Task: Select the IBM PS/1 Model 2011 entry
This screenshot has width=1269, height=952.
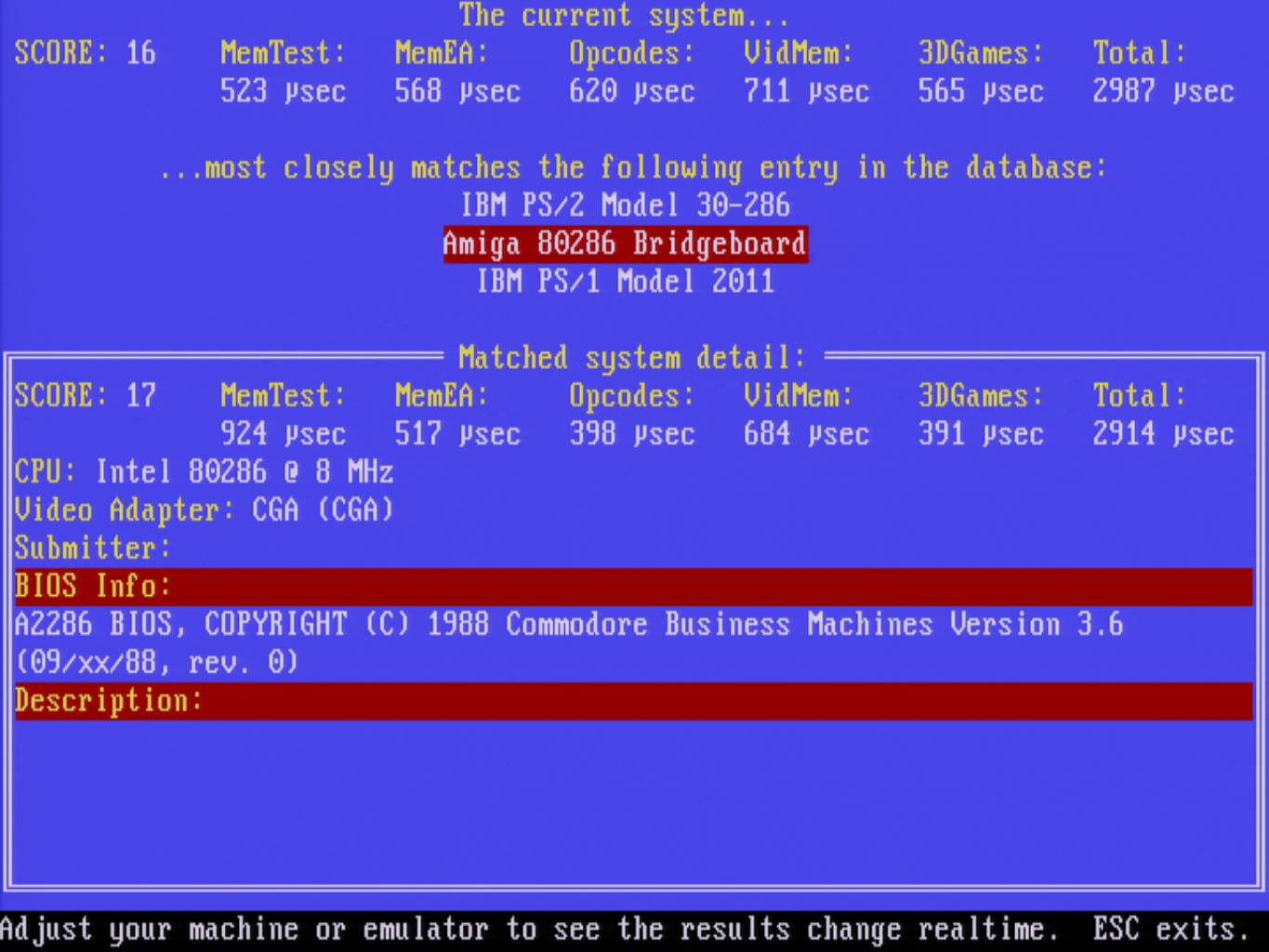Action: 626,282
